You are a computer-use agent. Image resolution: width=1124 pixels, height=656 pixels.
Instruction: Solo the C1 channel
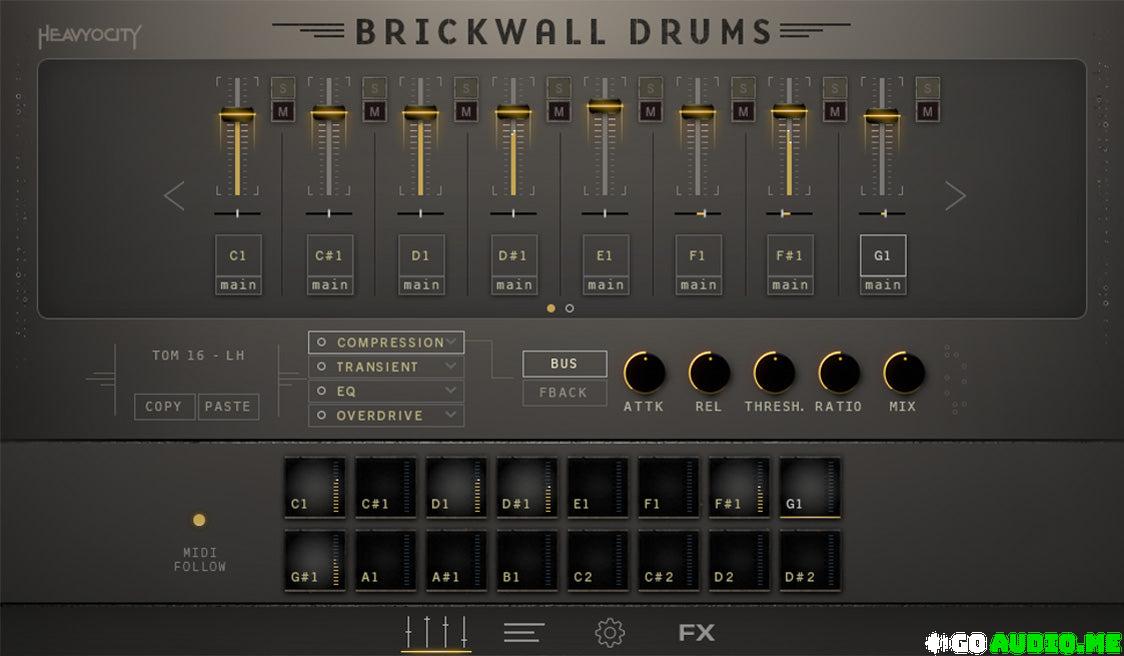[283, 88]
